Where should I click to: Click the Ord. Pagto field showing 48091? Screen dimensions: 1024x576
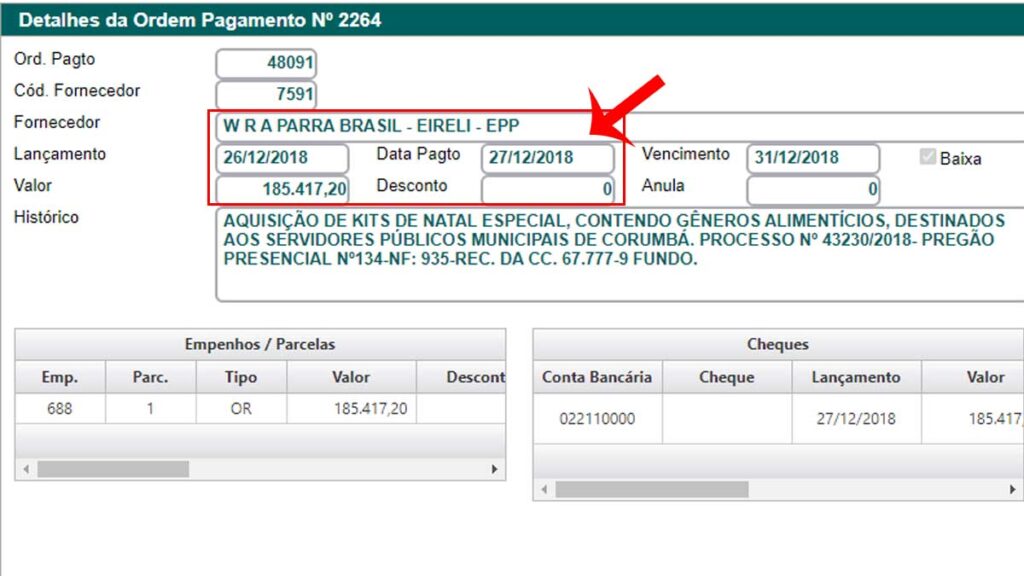coord(266,64)
